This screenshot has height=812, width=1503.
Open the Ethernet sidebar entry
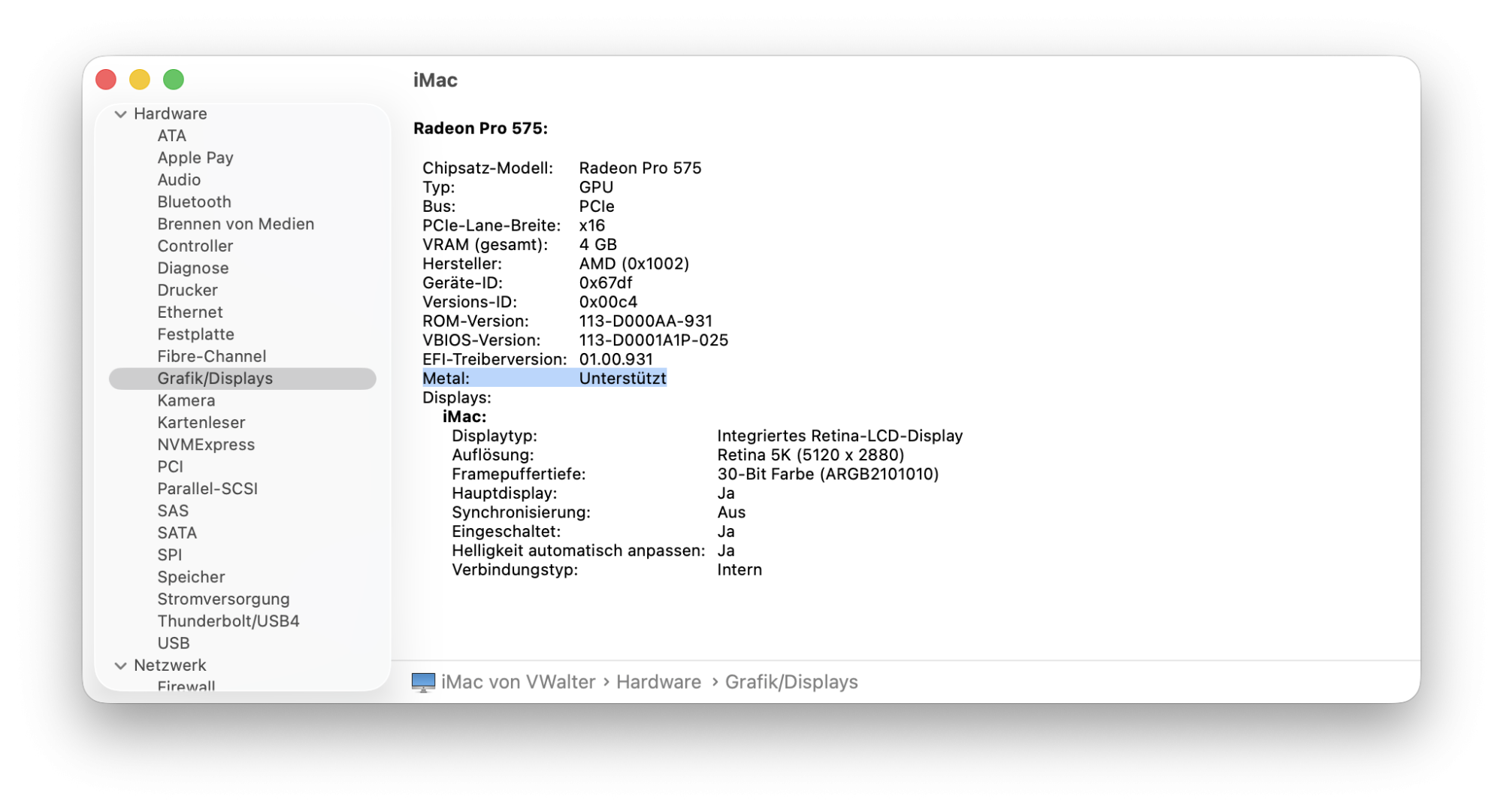[190, 312]
